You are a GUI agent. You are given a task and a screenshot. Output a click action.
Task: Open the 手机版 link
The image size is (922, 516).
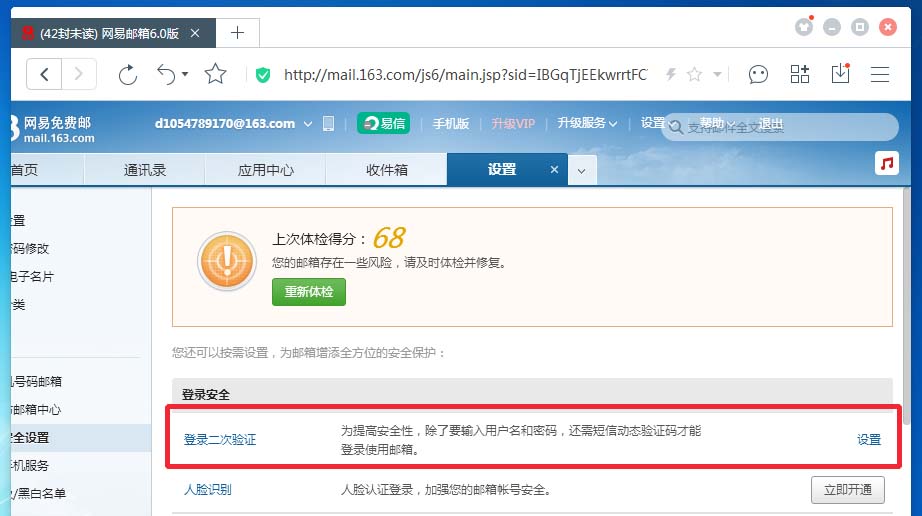(451, 123)
